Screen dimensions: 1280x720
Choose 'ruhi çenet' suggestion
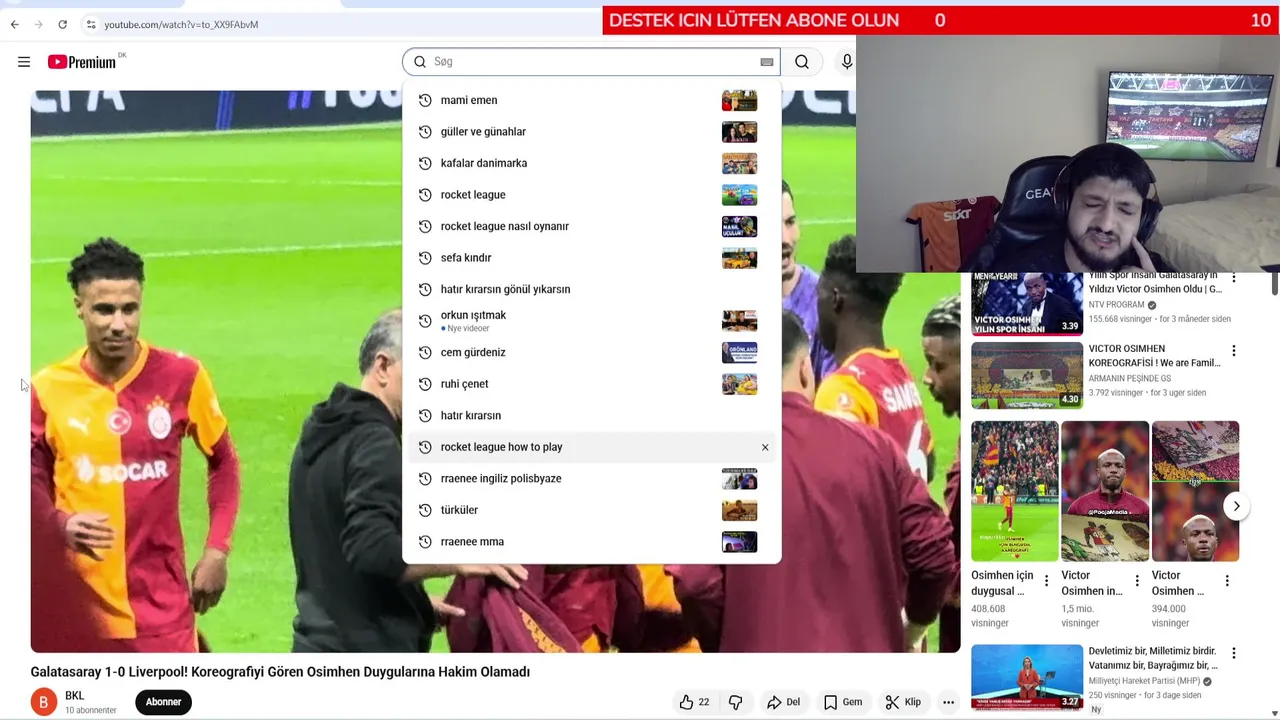tap(591, 384)
